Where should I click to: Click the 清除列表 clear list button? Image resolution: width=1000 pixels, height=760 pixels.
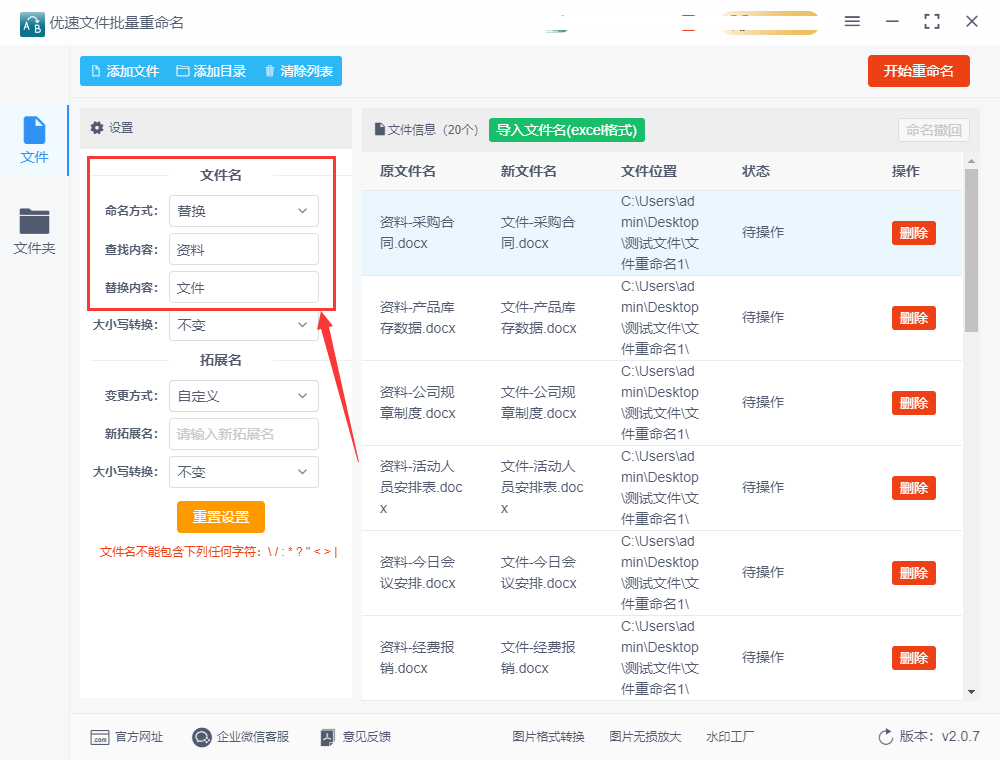pyautogui.click(x=298, y=71)
